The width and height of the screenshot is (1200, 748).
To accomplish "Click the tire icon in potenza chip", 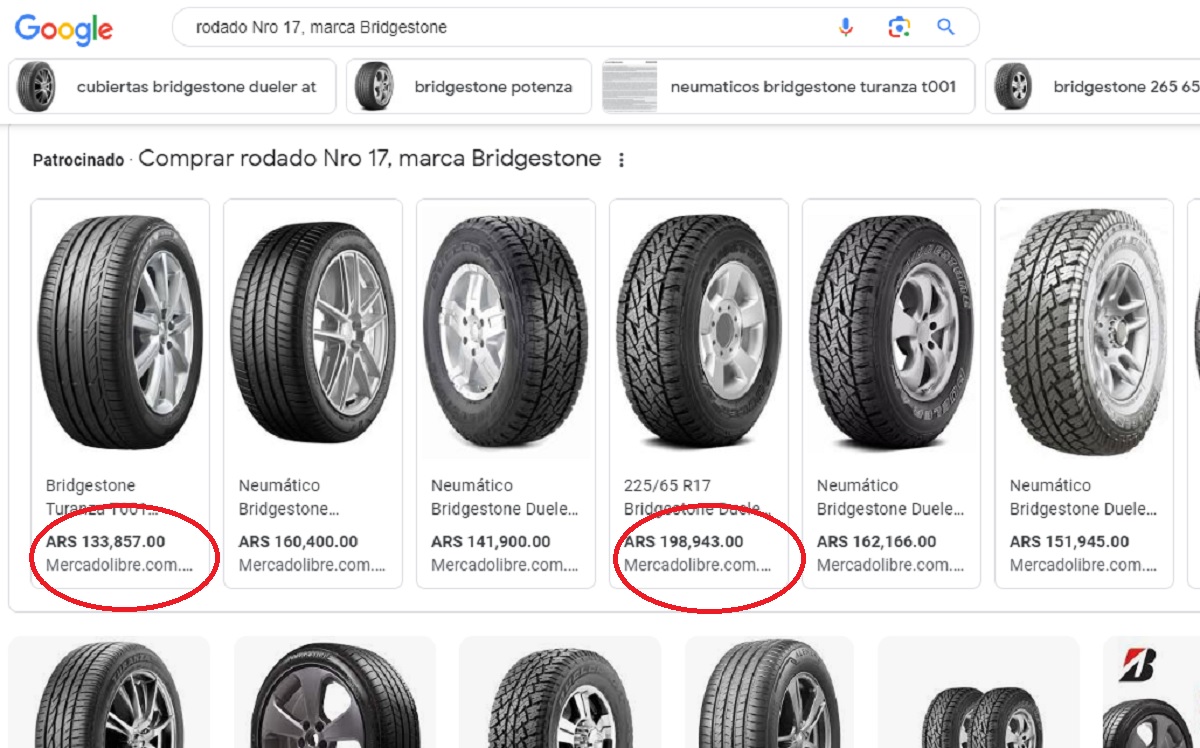I will point(375,87).
